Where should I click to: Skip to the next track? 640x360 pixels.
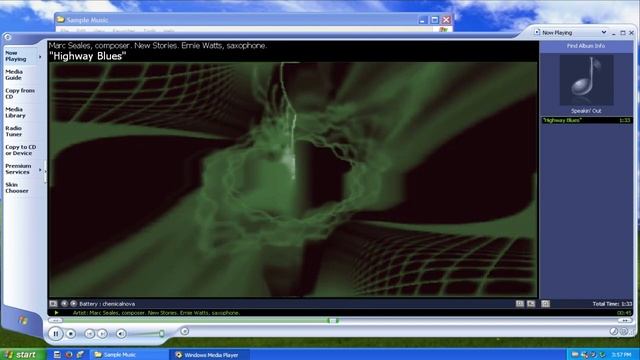click(x=102, y=334)
